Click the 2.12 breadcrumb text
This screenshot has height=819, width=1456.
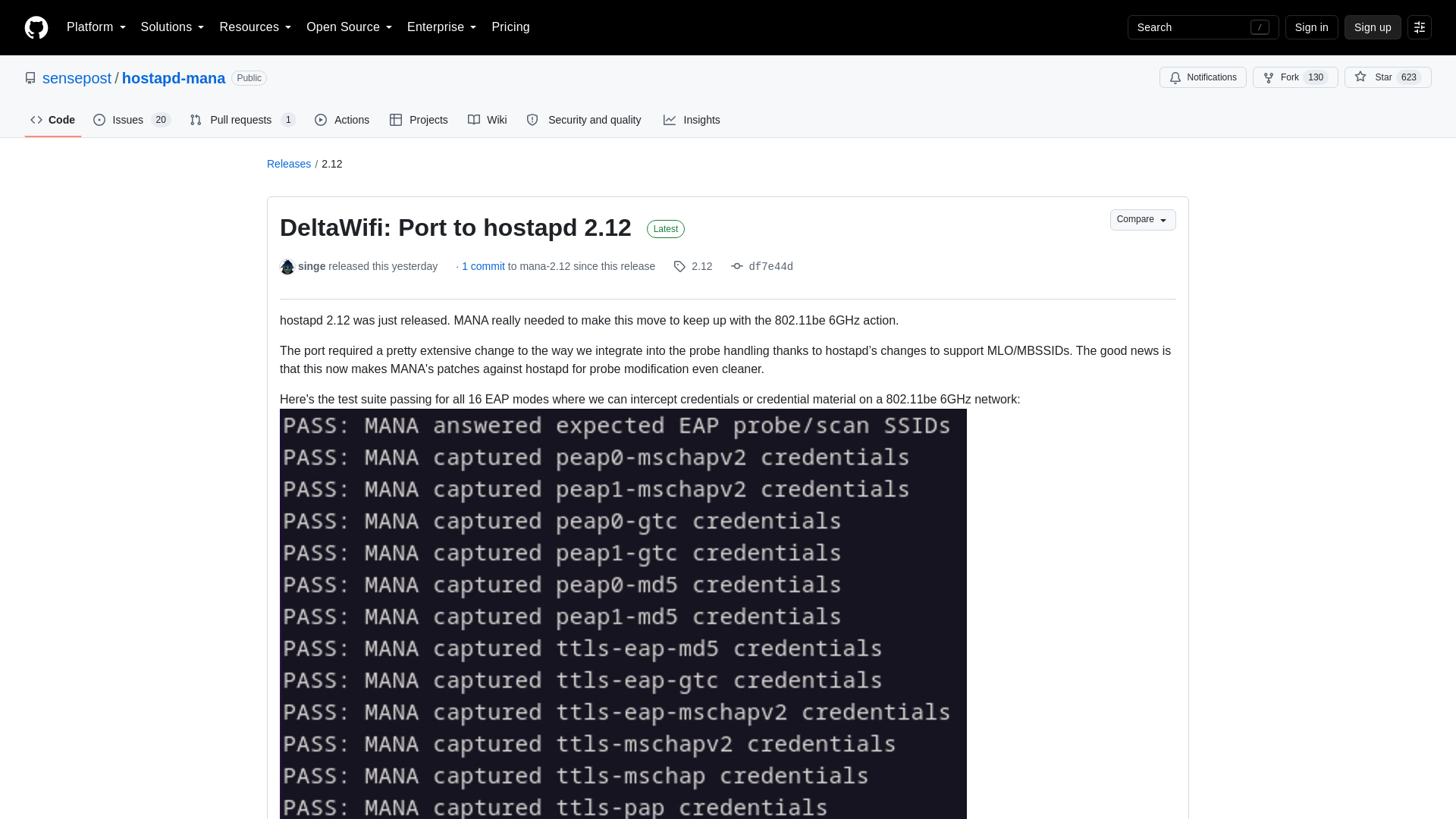point(332,164)
